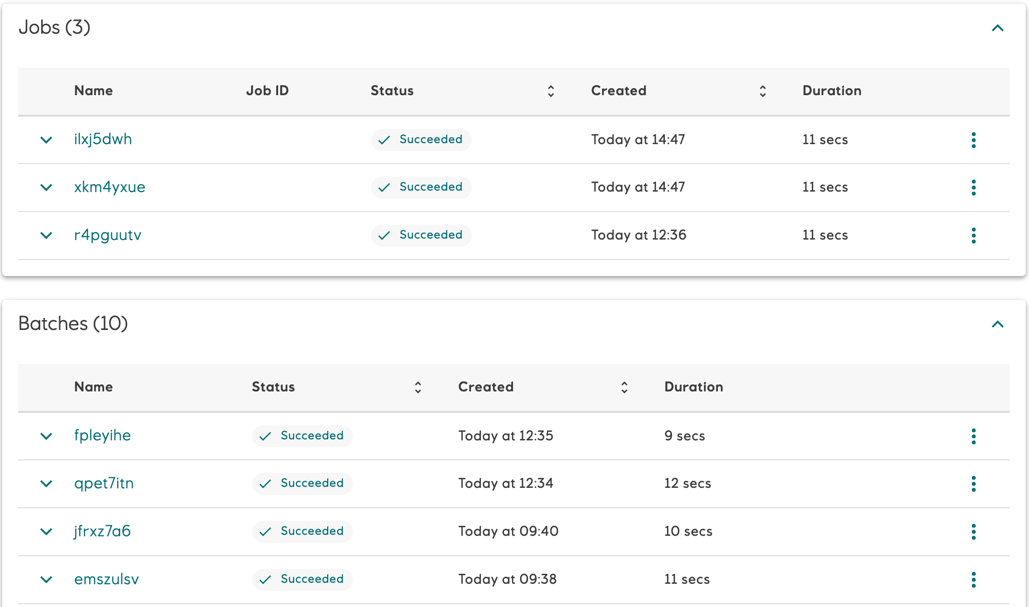Expand details for batch jfrxz7a6
The height and width of the screenshot is (607, 1029).
click(x=45, y=531)
